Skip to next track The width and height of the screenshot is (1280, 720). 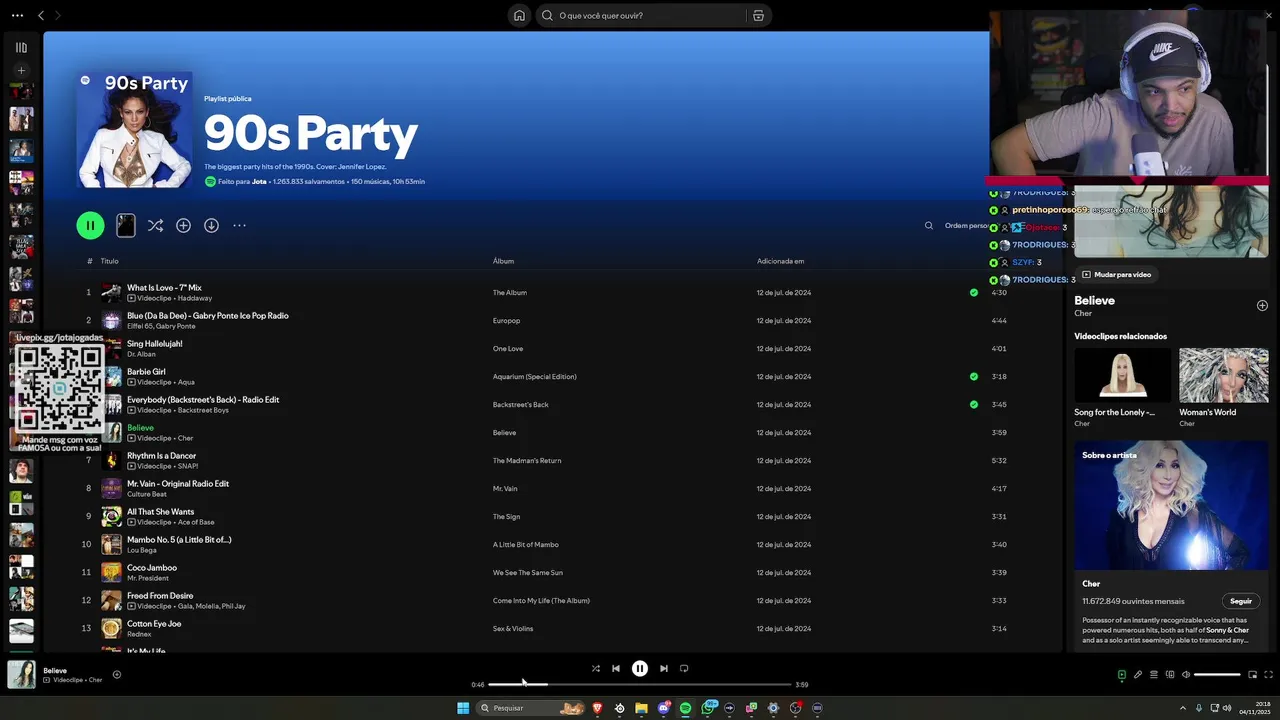(664, 668)
